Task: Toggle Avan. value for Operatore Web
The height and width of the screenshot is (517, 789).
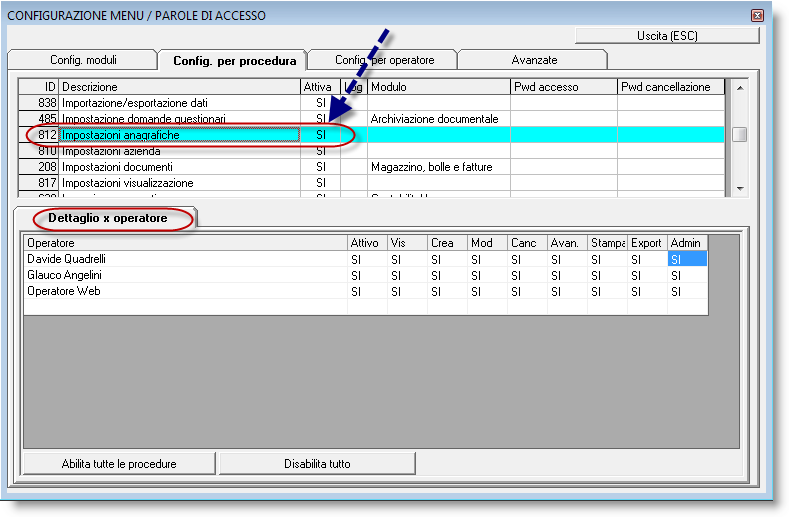Action: click(x=568, y=291)
